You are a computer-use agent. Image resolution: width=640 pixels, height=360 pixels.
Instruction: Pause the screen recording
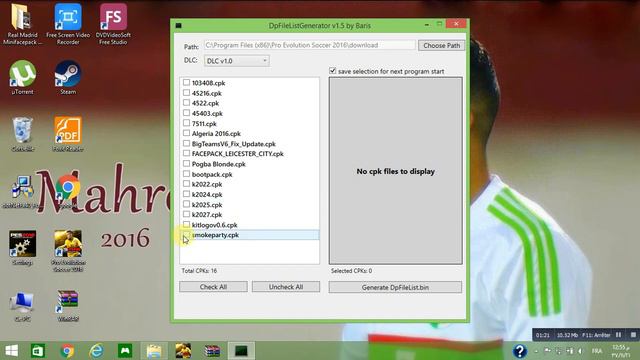click(x=618, y=335)
